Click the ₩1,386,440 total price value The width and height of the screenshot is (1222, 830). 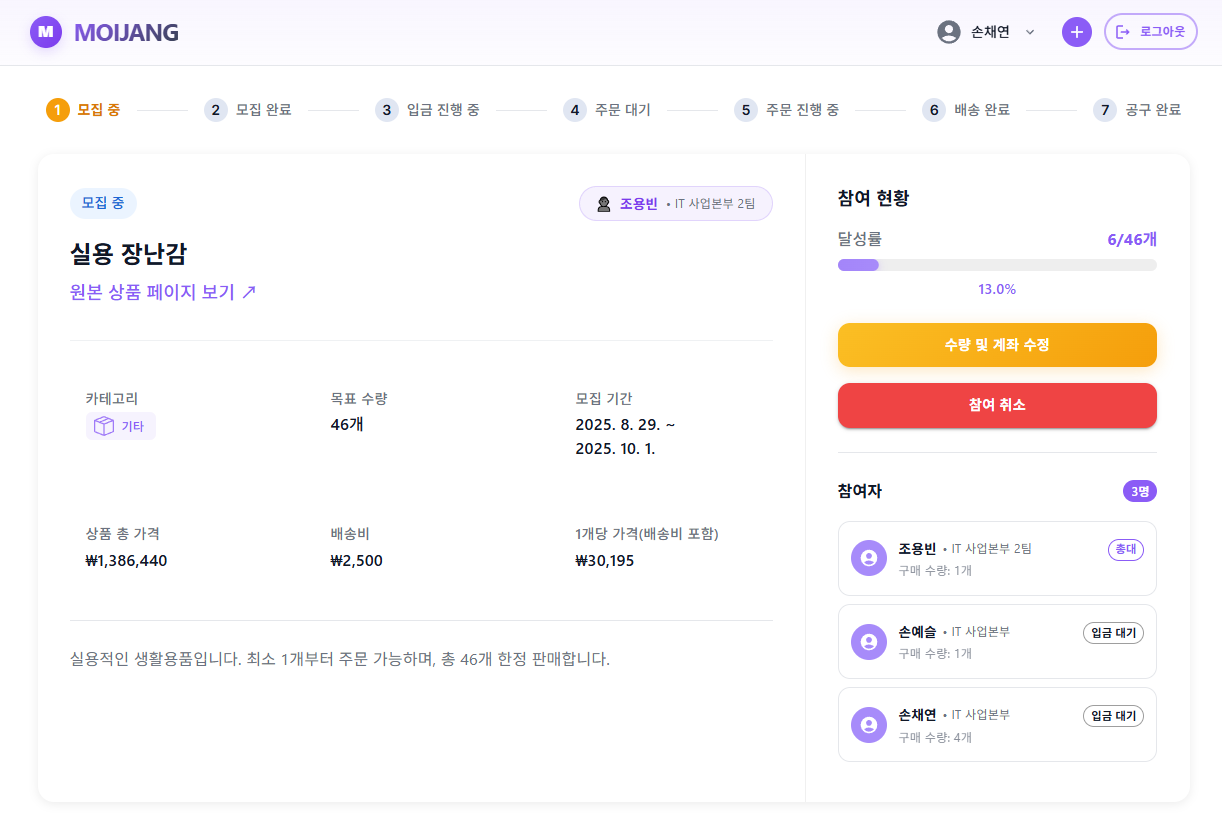pos(126,560)
